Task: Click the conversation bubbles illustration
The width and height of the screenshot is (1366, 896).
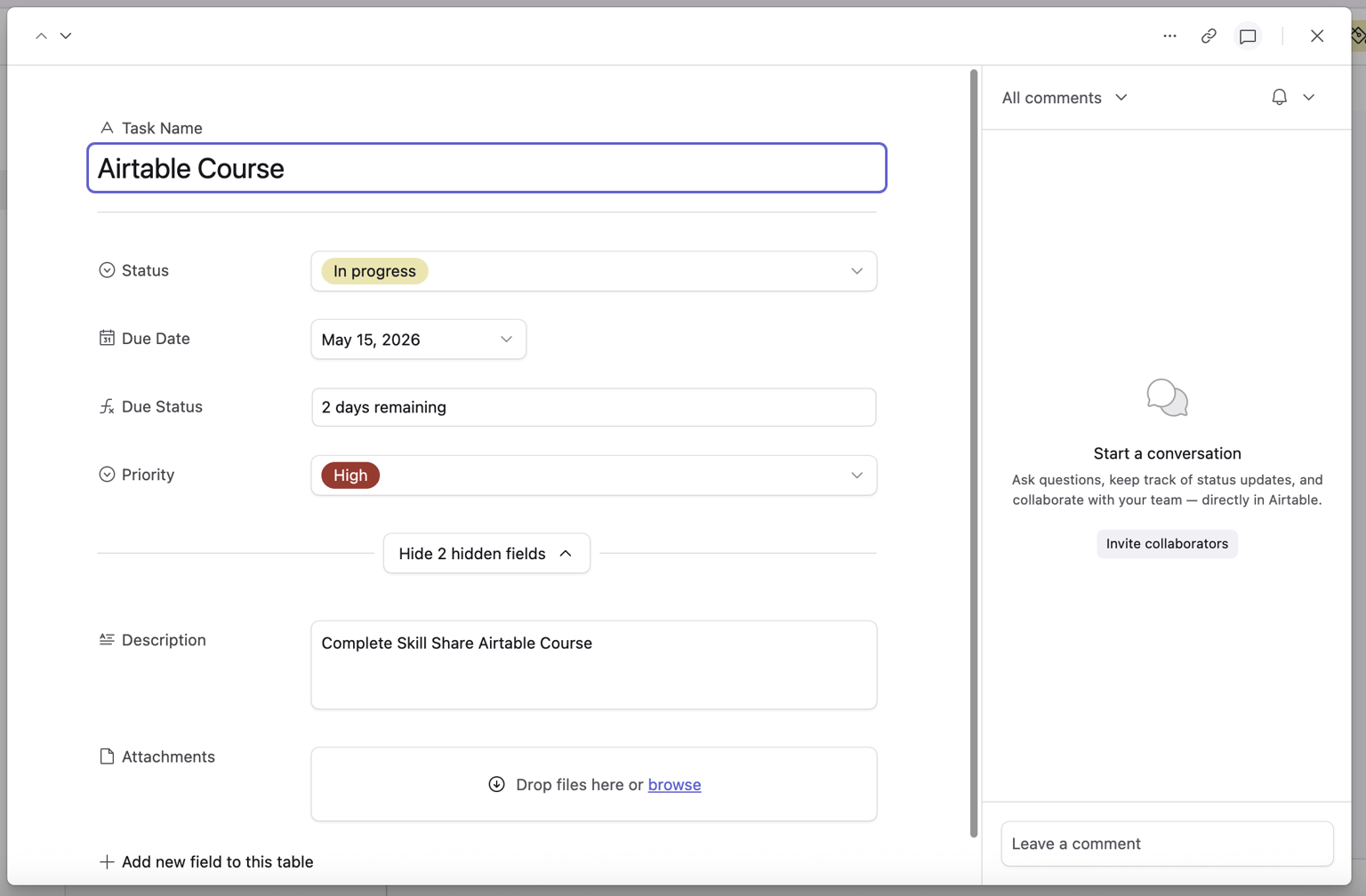Action: (1167, 397)
